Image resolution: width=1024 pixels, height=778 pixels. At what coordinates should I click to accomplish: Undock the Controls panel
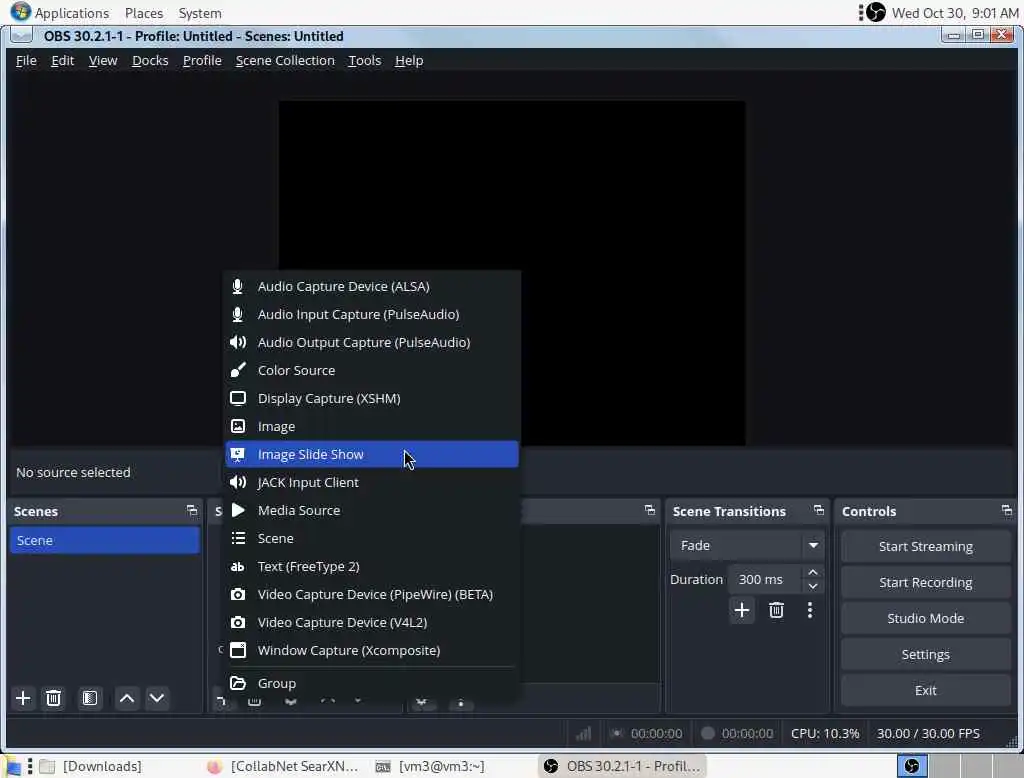coord(1006,510)
